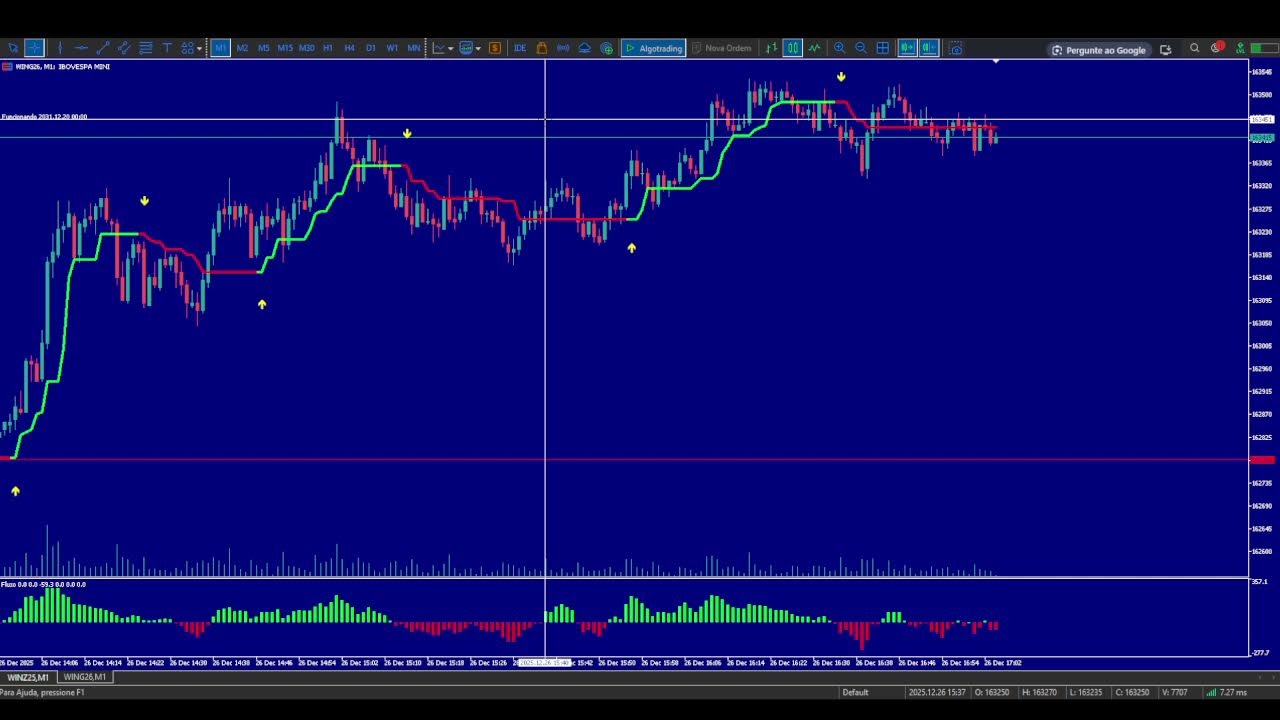Draw a vertical line on chart
Image resolution: width=1280 pixels, height=720 pixels.
tap(60, 48)
